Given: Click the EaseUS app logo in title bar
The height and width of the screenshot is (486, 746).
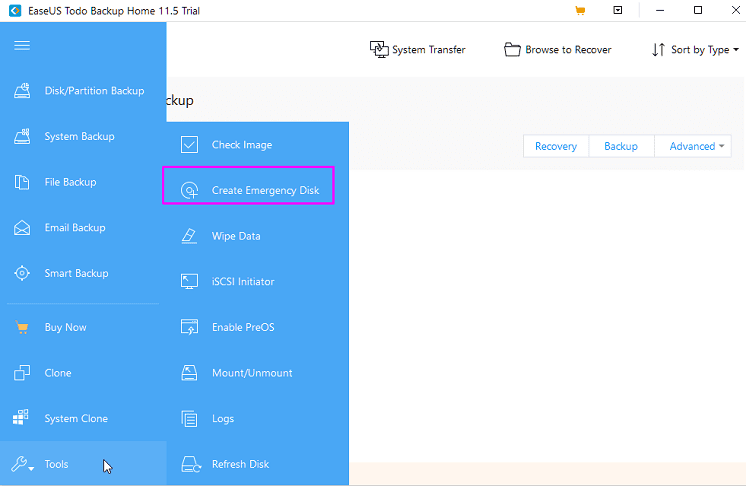Looking at the screenshot, I should point(15,10).
